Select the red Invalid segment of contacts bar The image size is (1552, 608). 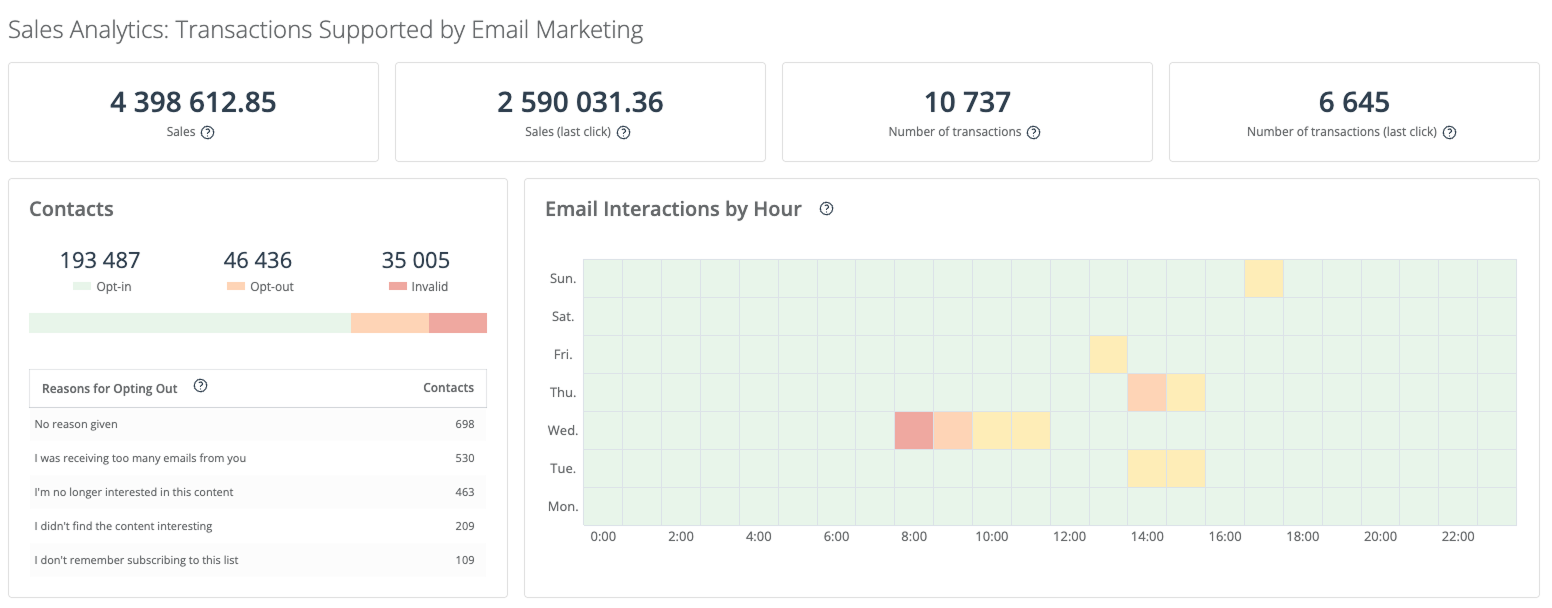pyautogui.click(x=458, y=323)
